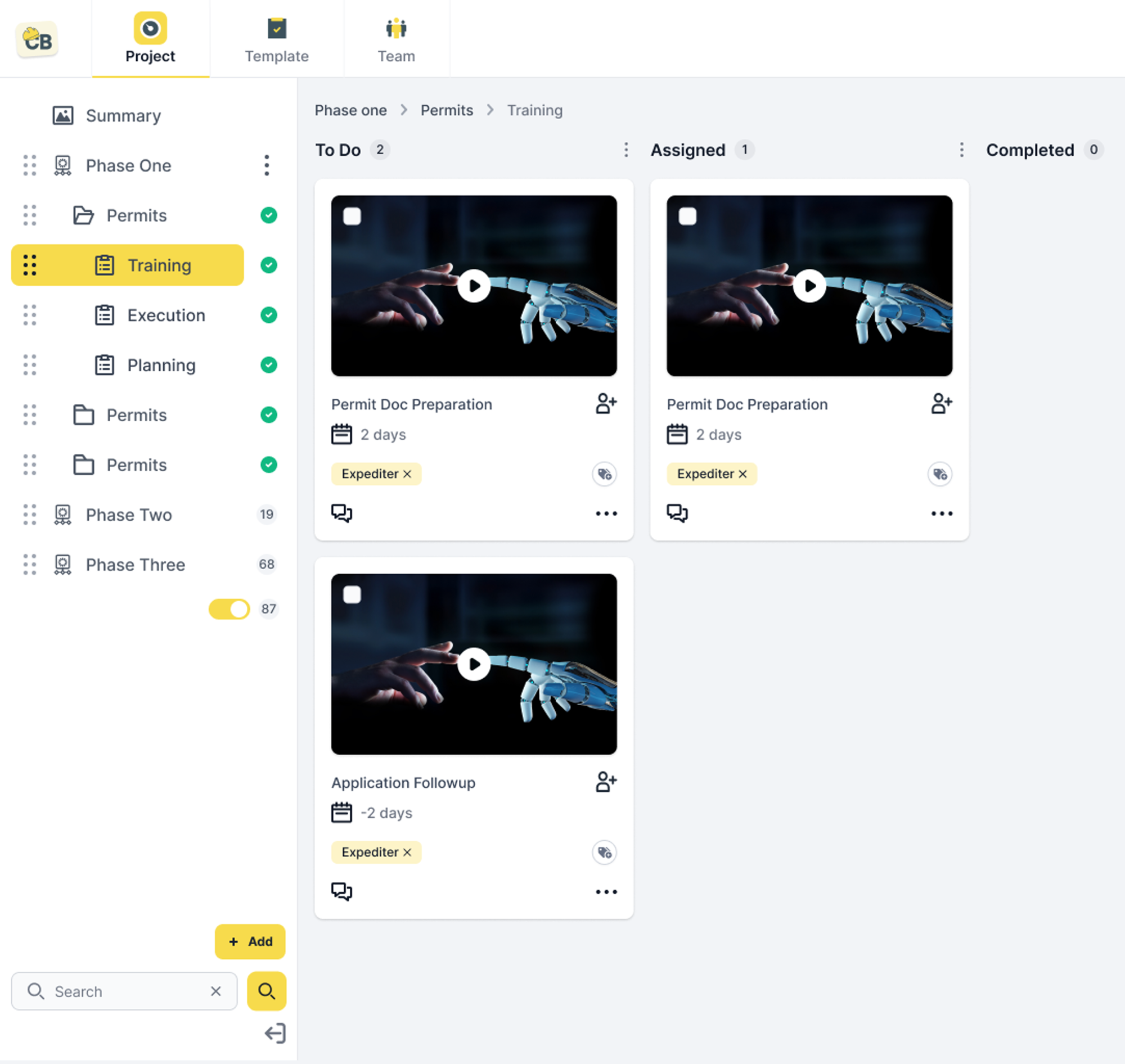1125x1064 pixels.
Task: Click Permits in the breadcrumb
Action: [447, 110]
